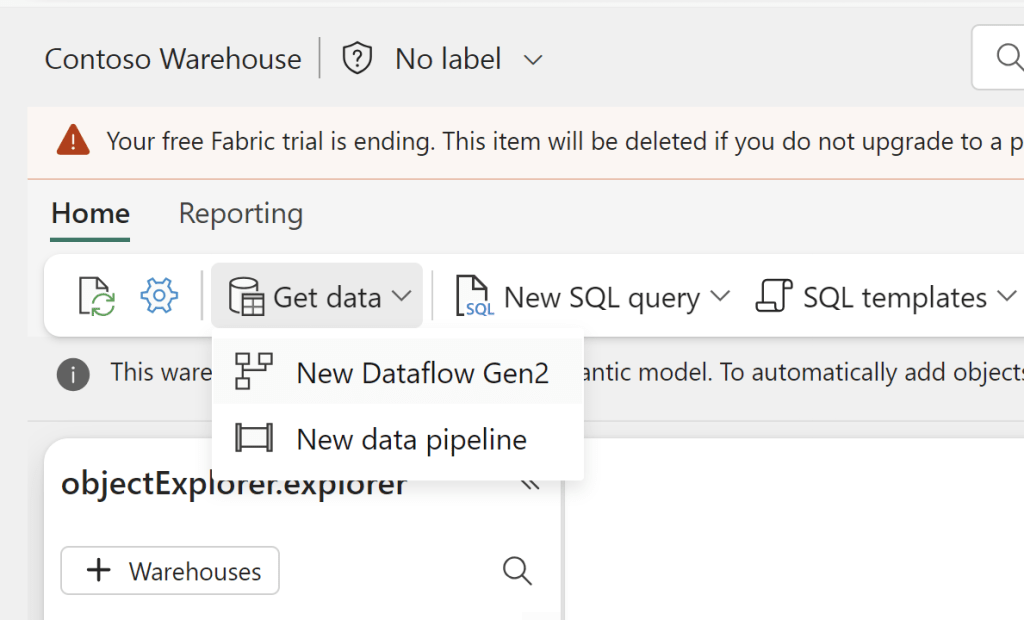This screenshot has width=1024, height=620.
Task: Open the New SQL query dropdown arrow
Action: point(720,297)
